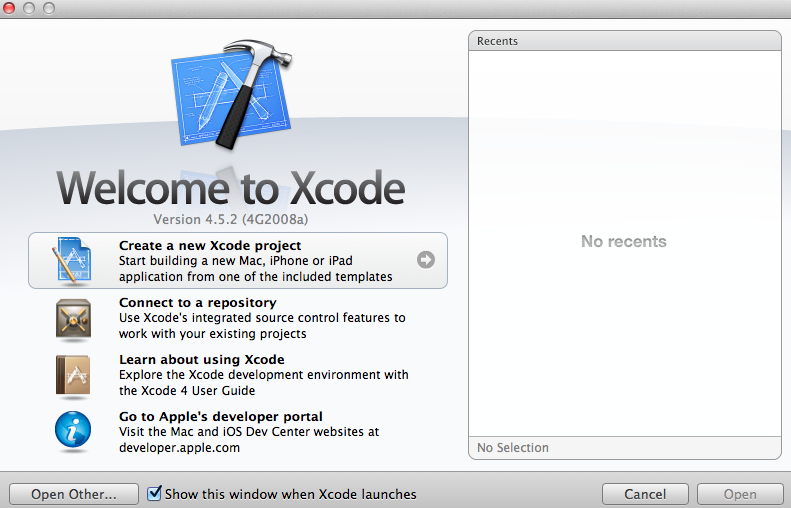Click the Xcode hammer and blueprint logo
Viewport: 791px width, 508px height.
[x=232, y=95]
